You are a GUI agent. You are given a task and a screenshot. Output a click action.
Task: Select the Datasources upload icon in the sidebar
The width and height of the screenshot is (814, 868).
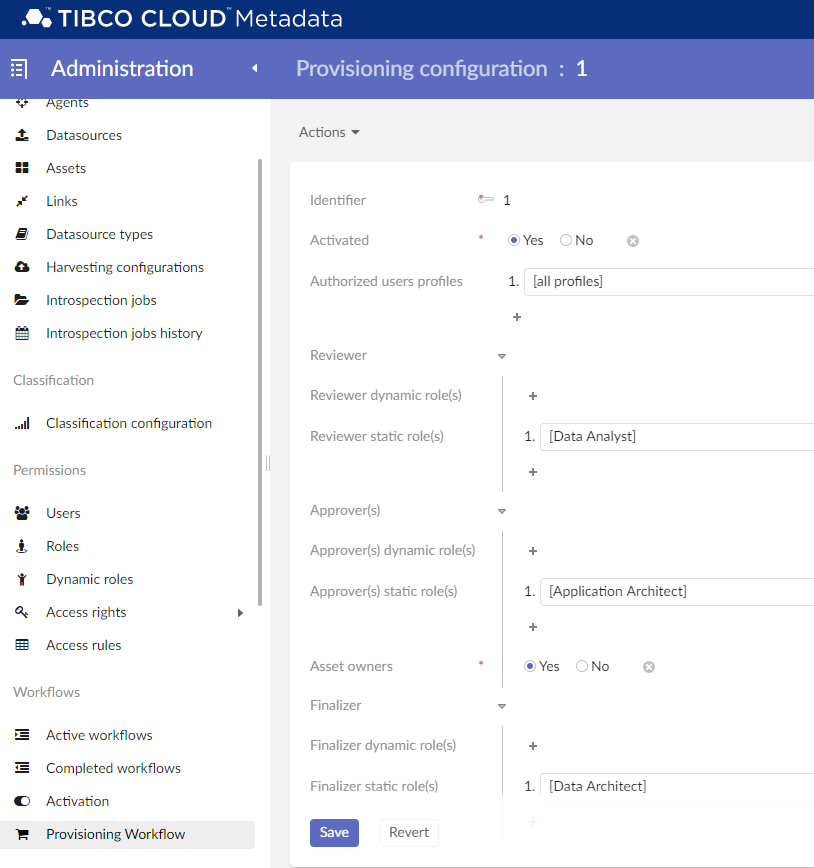22,135
